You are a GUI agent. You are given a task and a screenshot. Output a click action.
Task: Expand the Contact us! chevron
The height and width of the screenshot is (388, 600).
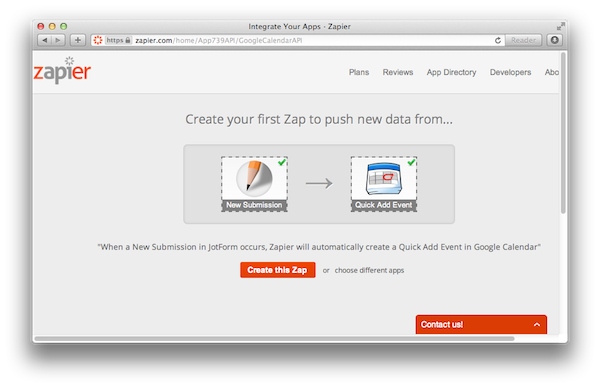537,324
